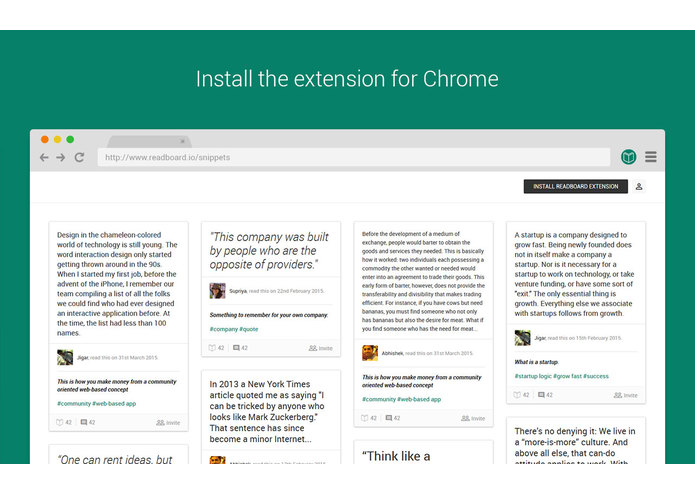Click the browser forward arrow
The height and width of the screenshot is (494, 695).
[x=61, y=157]
